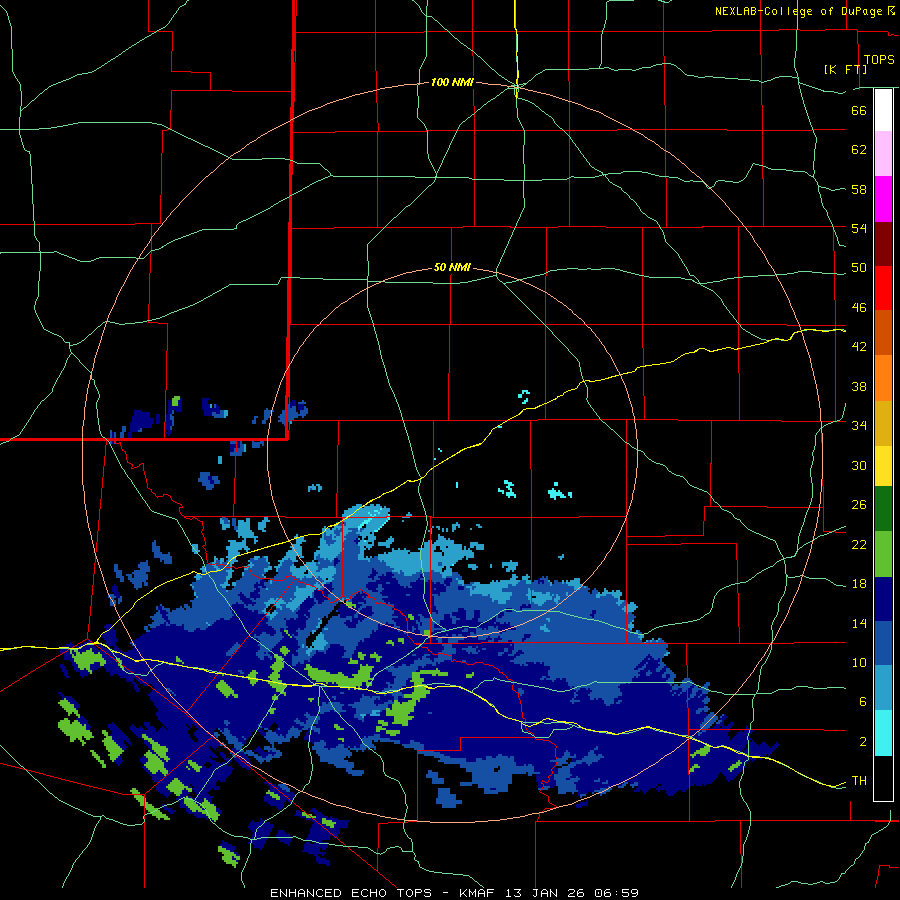Click the legend value 38
This screenshot has width=900, height=900.
pos(859,386)
